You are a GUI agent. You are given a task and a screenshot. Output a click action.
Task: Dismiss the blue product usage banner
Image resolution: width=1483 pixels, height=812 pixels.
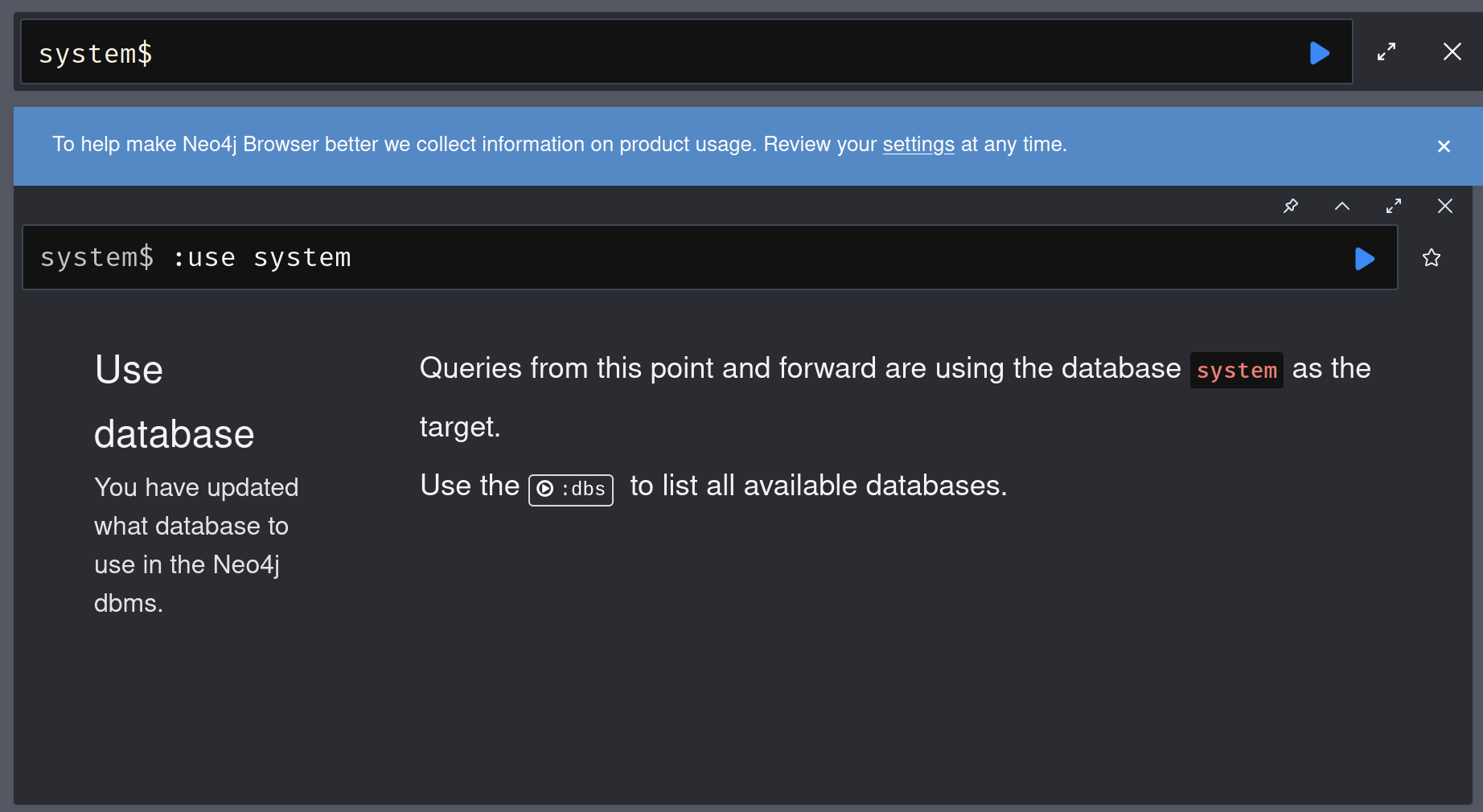1444,146
